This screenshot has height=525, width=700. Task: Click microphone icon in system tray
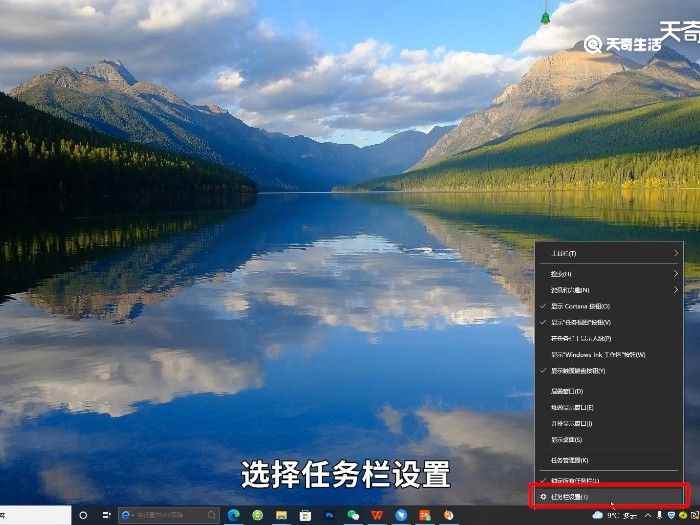click(x=659, y=516)
